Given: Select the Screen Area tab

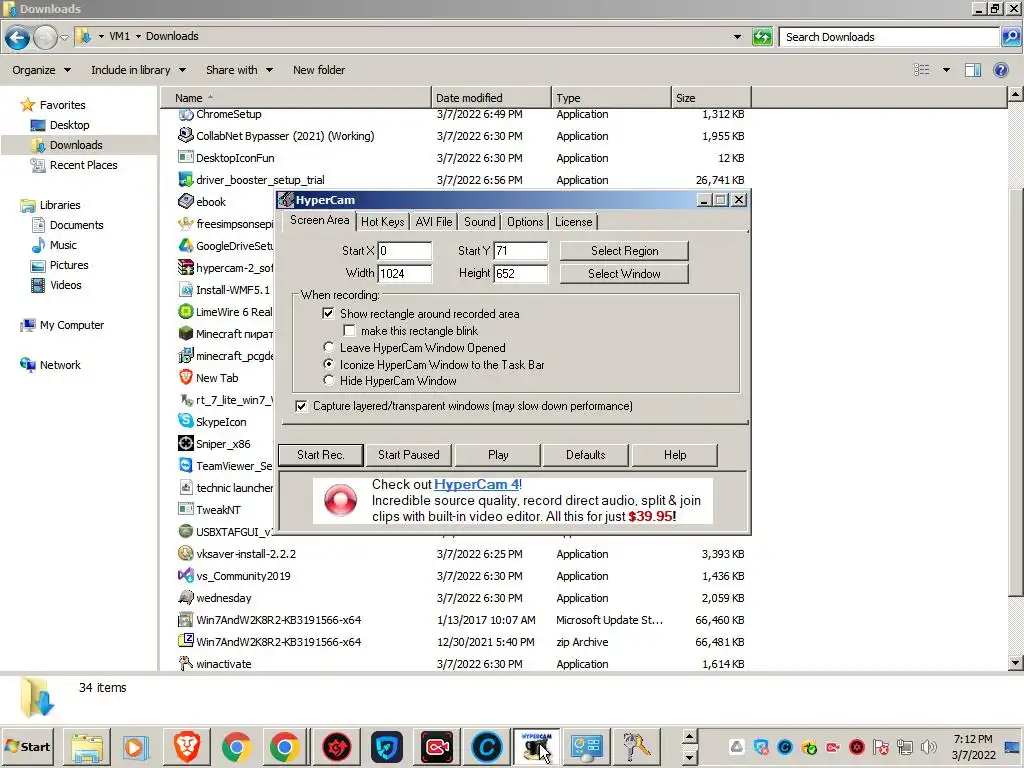Looking at the screenshot, I should (x=319, y=220).
